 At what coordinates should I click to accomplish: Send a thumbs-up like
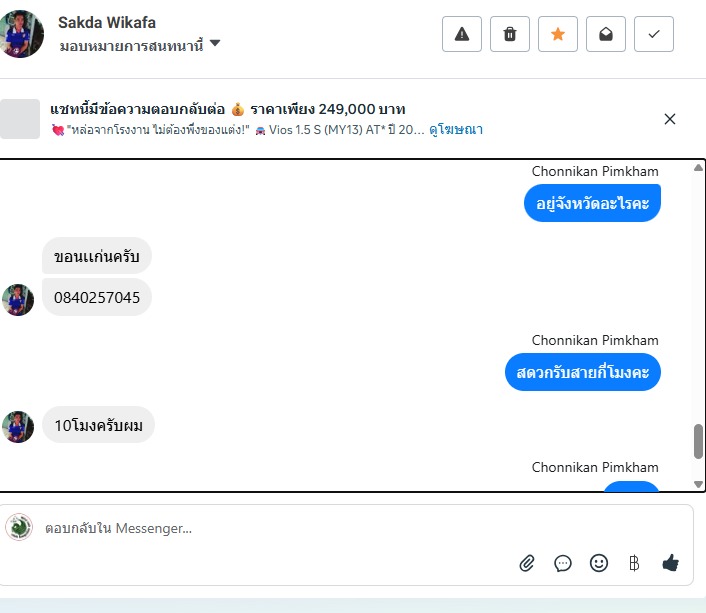pyautogui.click(x=670, y=563)
